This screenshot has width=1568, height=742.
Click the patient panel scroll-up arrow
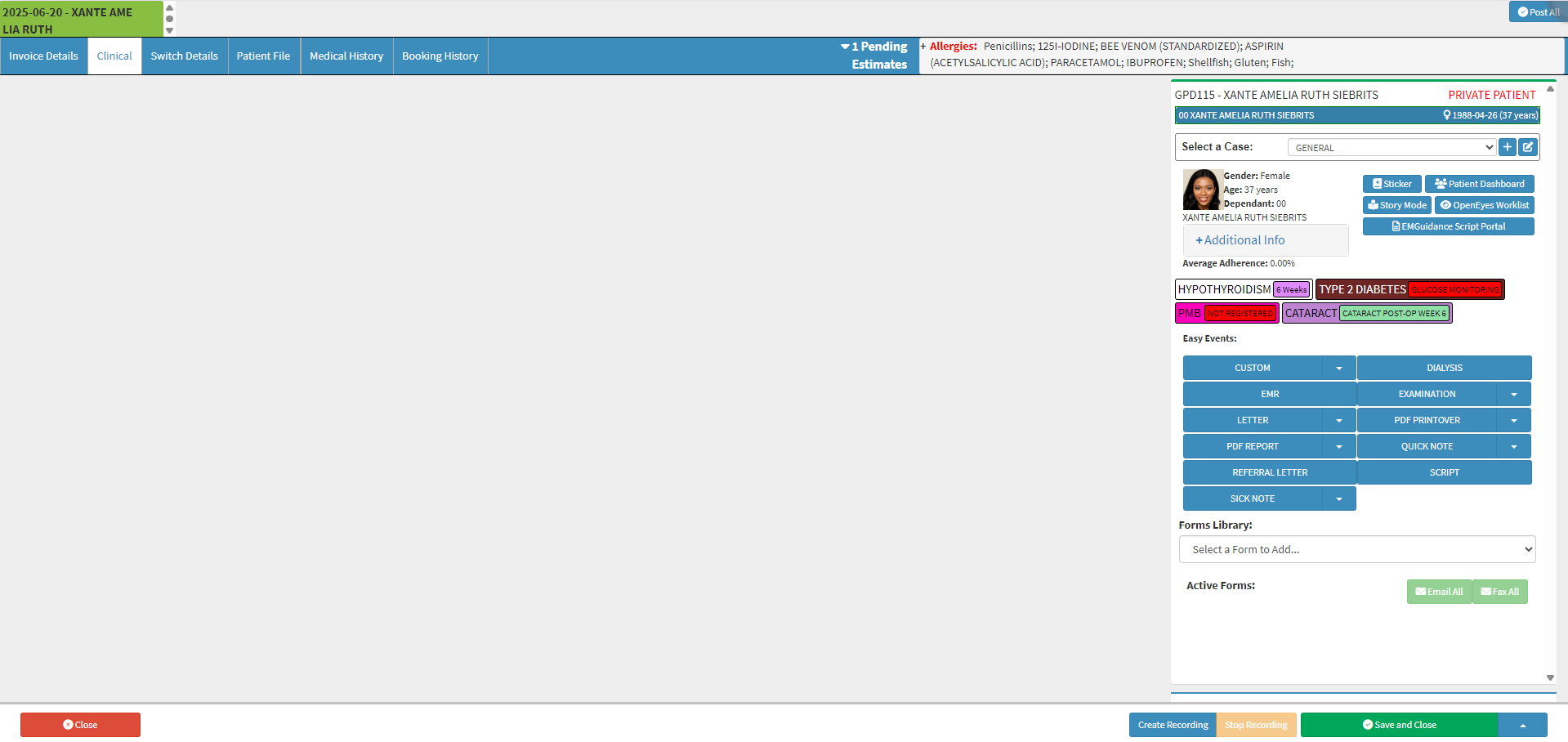1550,89
